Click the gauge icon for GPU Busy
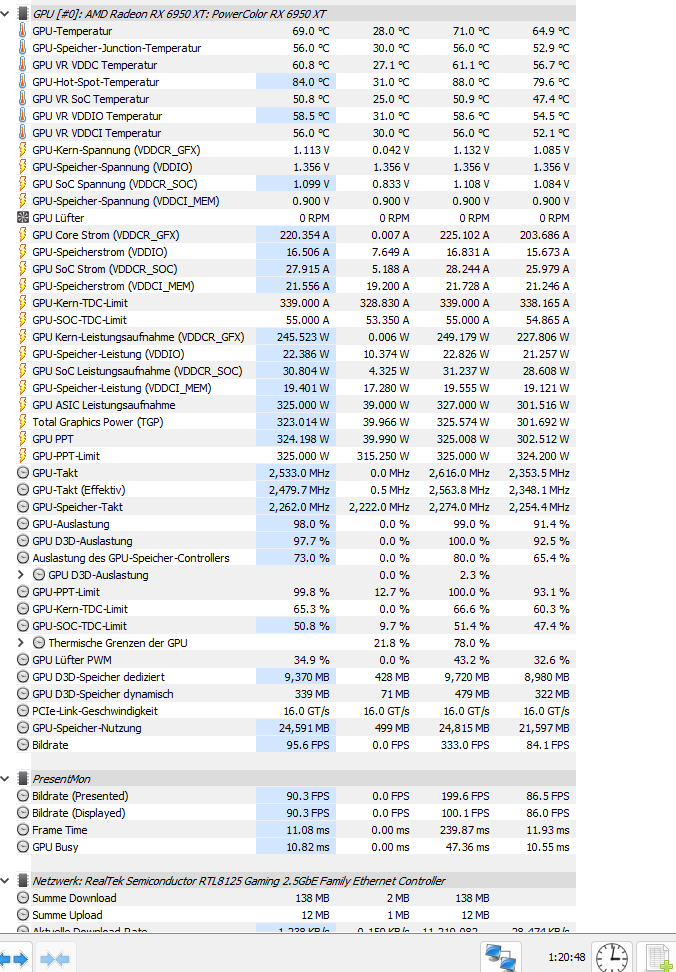 [x=22, y=847]
